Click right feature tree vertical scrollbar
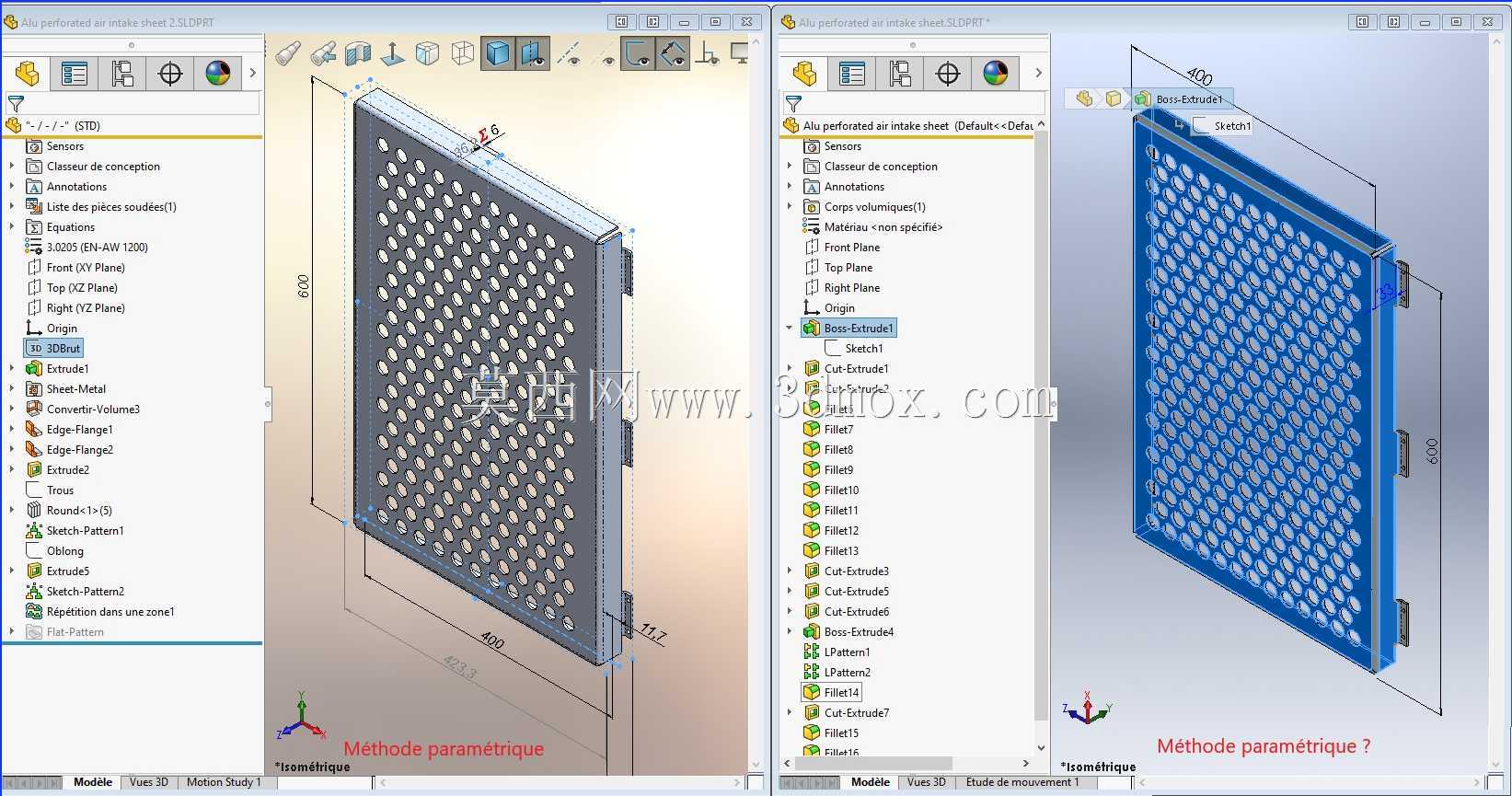The width and height of the screenshot is (1512, 796). (x=1041, y=425)
